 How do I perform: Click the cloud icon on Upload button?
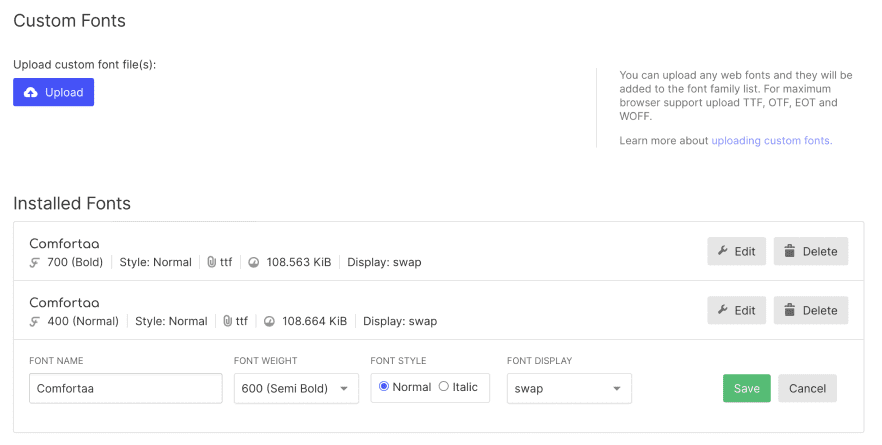31,92
